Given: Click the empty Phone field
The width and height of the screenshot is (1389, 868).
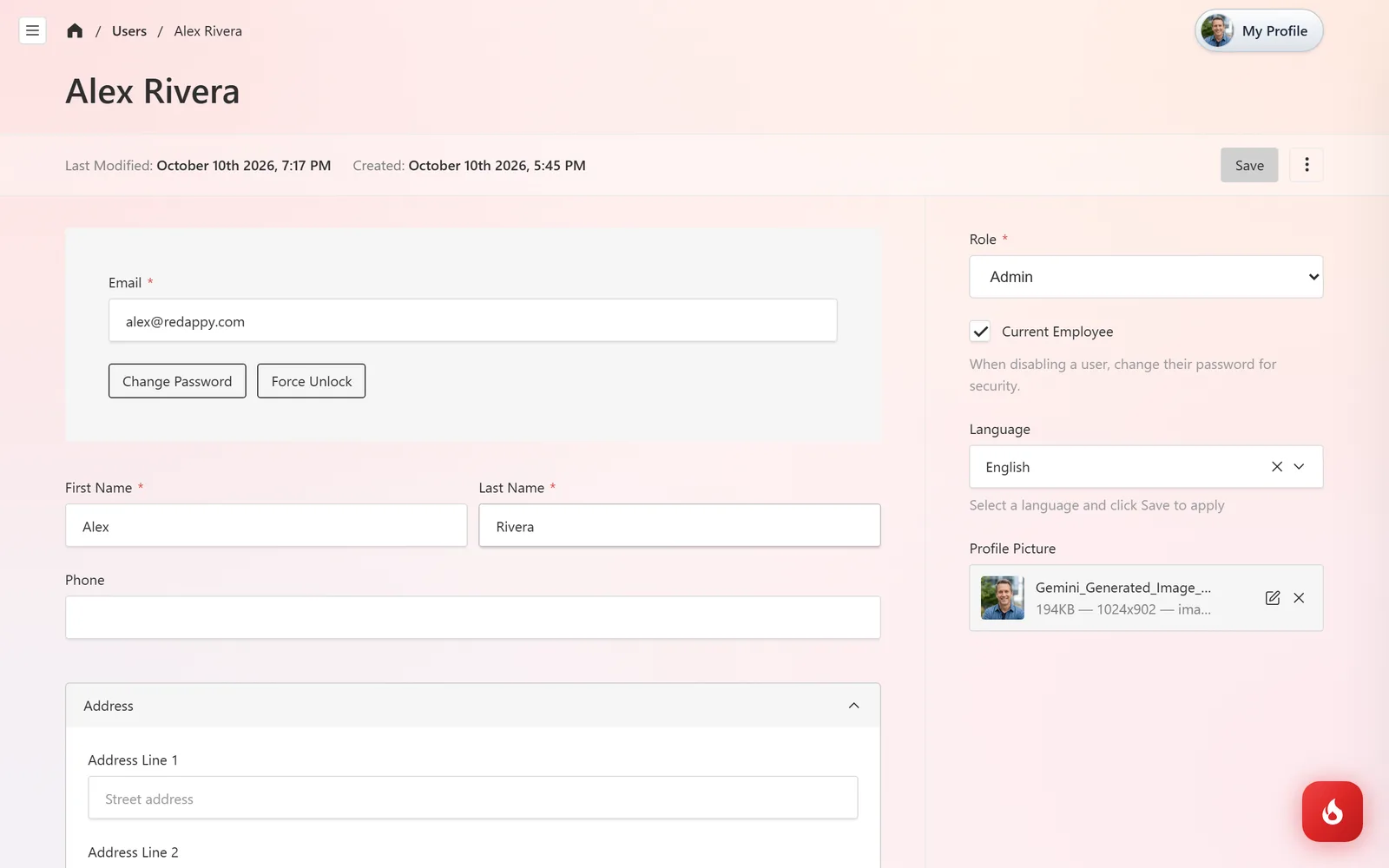Looking at the screenshot, I should [473, 617].
